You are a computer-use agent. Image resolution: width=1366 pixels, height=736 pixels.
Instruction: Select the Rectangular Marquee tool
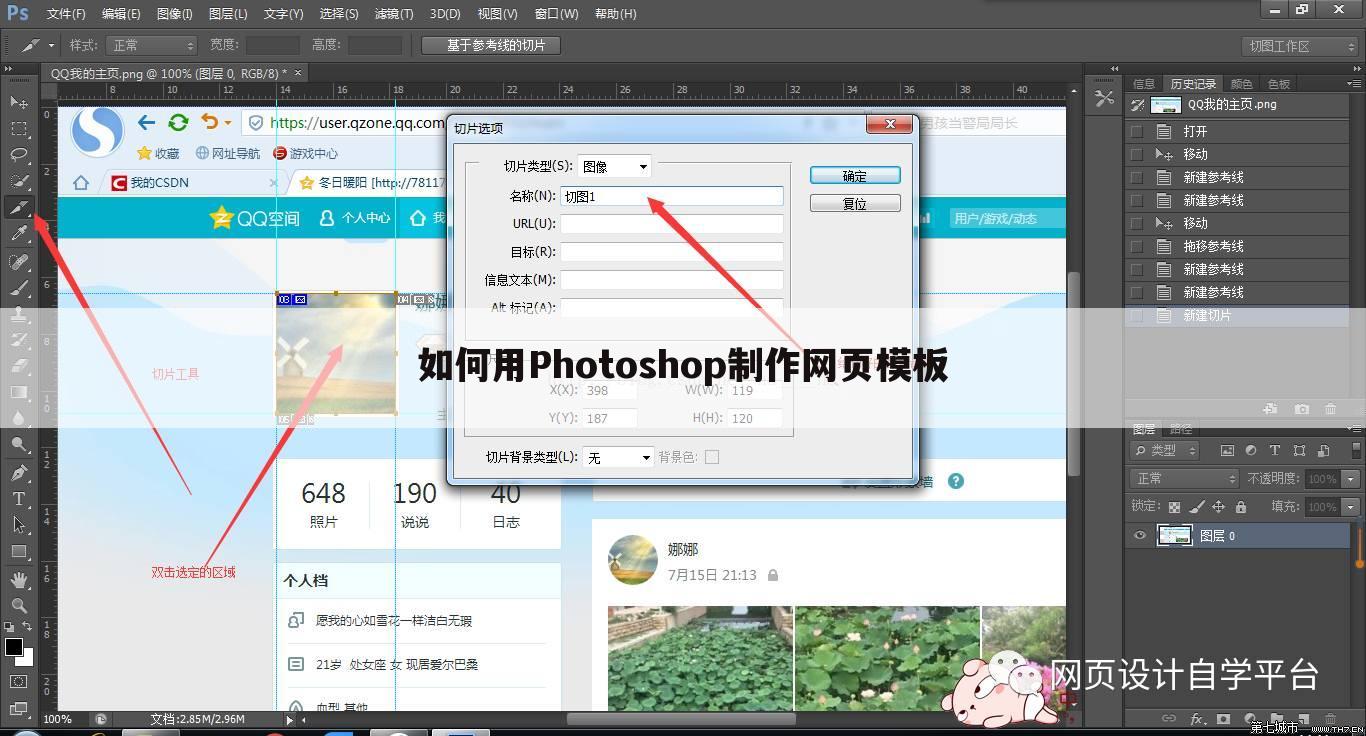pos(19,129)
